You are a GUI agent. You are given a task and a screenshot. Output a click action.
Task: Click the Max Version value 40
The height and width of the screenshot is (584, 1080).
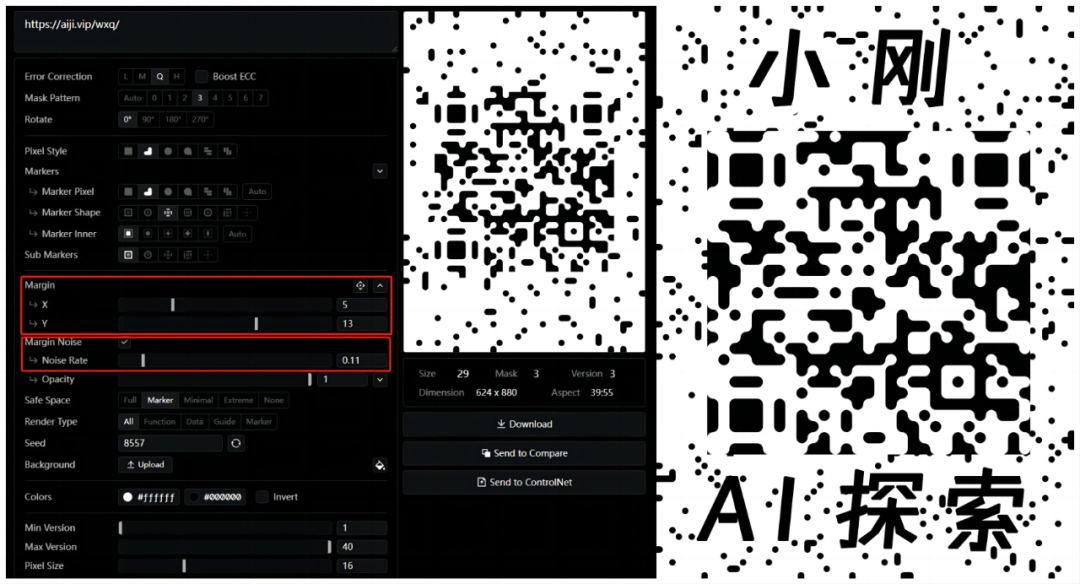pos(362,547)
